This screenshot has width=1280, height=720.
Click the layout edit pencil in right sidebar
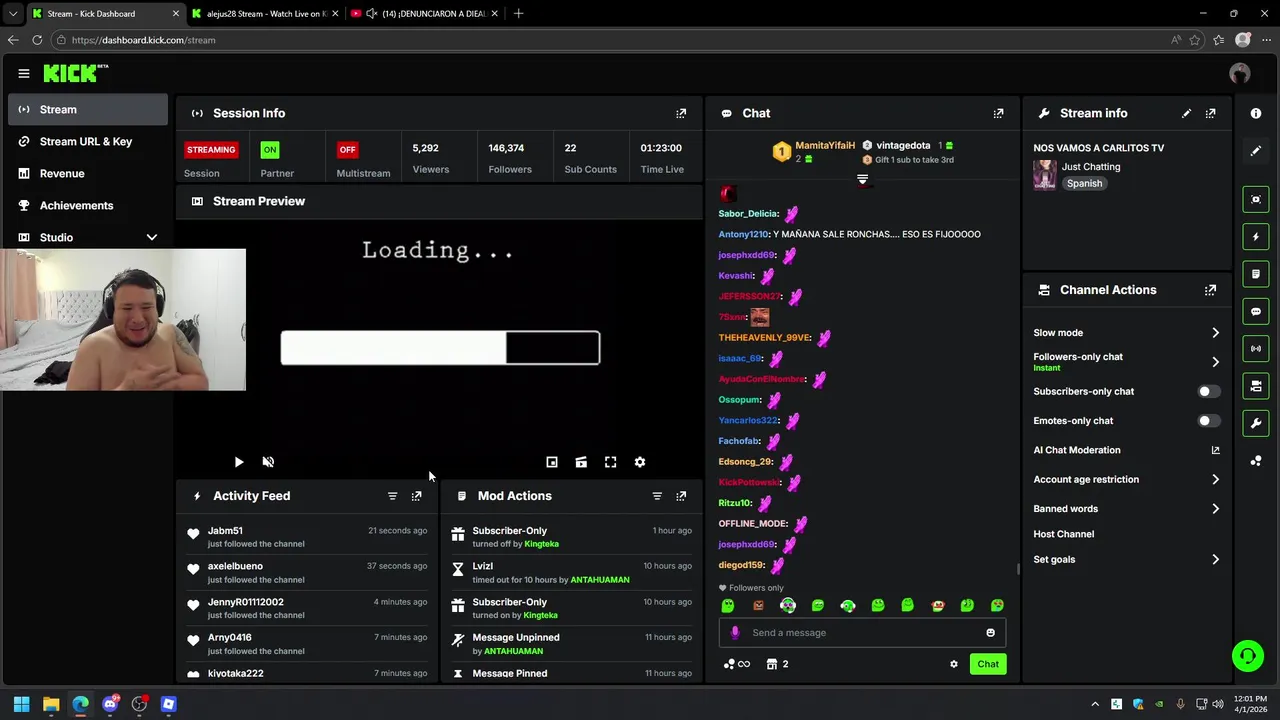tap(1256, 151)
